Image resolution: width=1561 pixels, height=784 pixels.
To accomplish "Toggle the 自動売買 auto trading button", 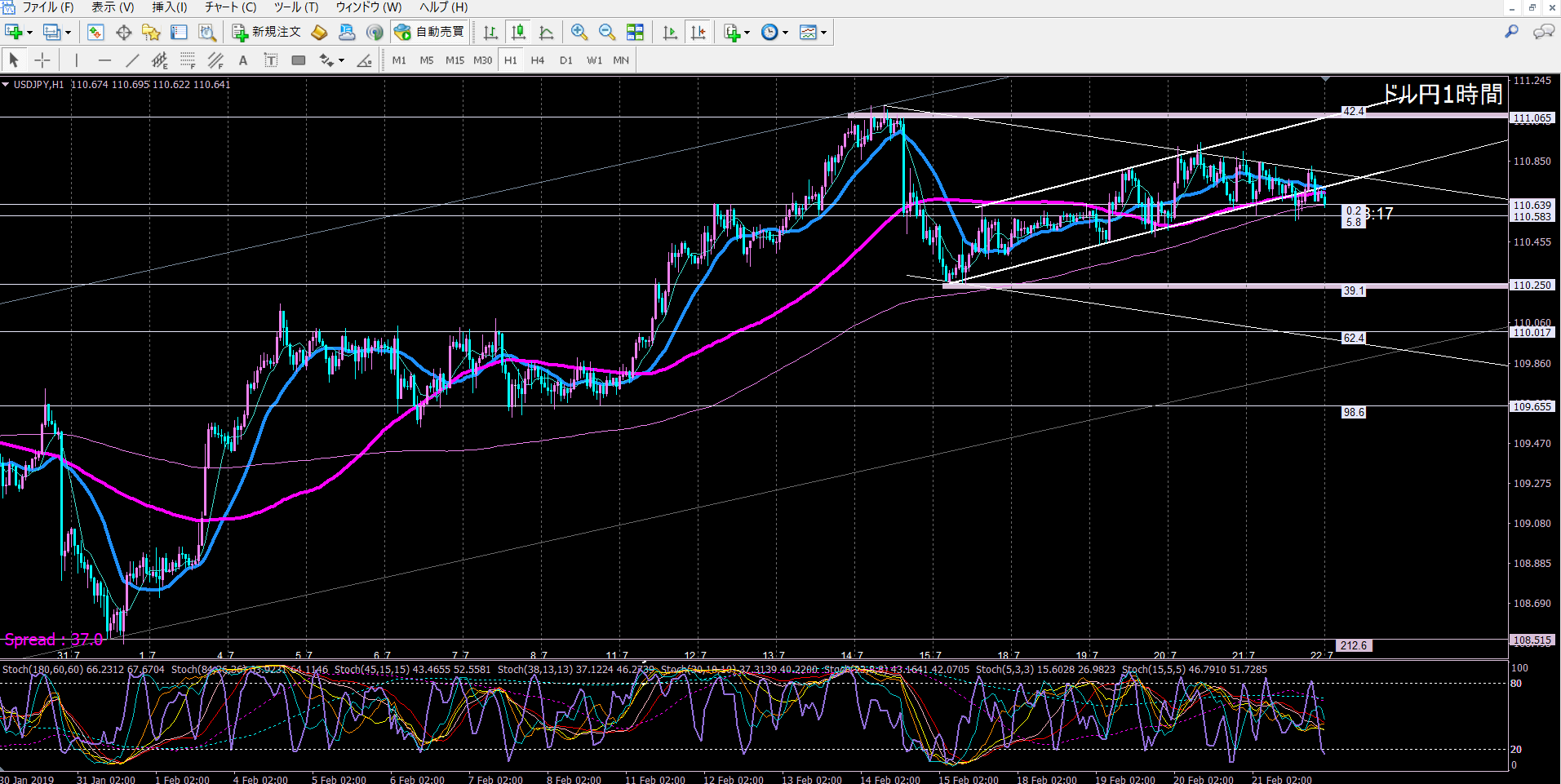I will tap(429, 32).
